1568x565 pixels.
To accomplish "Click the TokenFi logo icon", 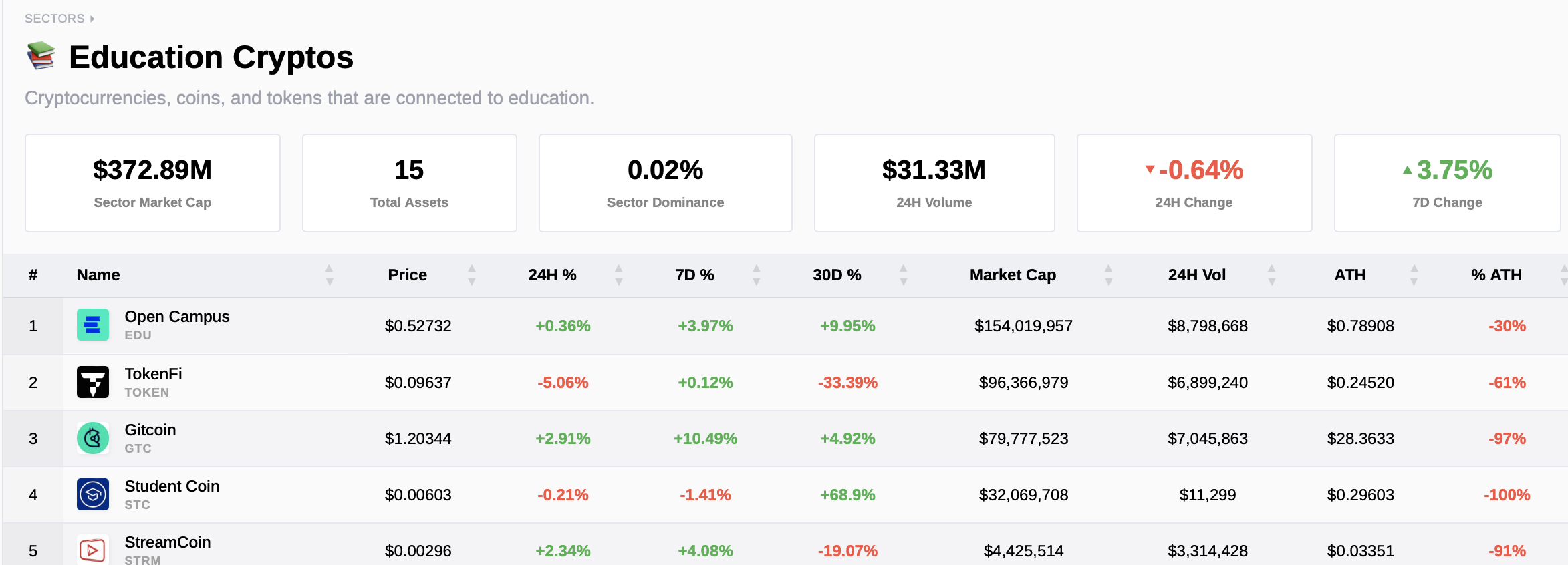I will point(92,382).
